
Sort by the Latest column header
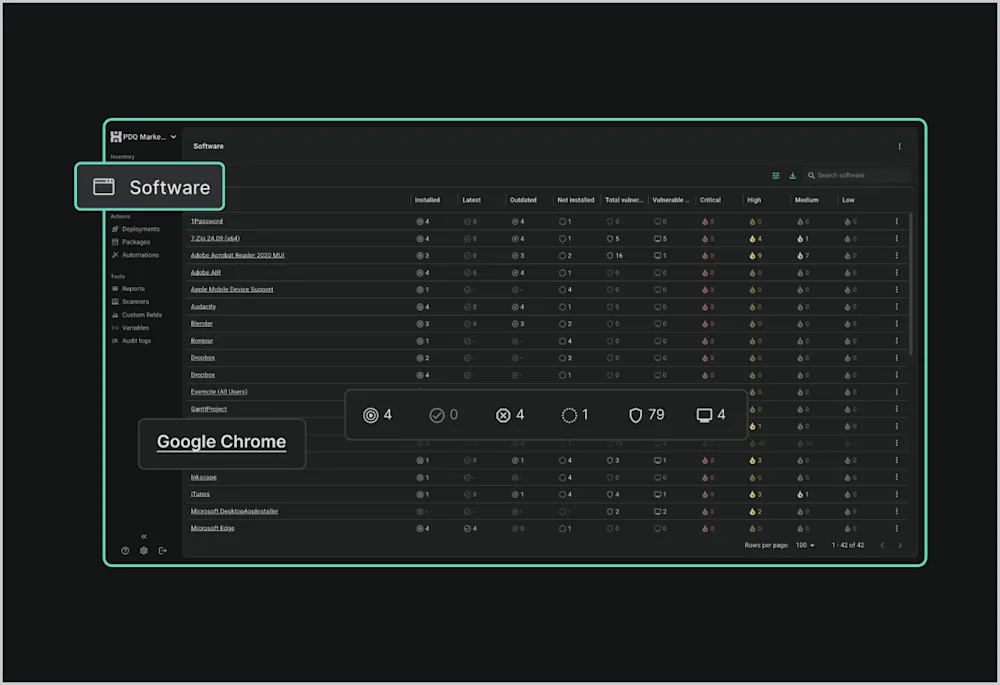coord(471,200)
